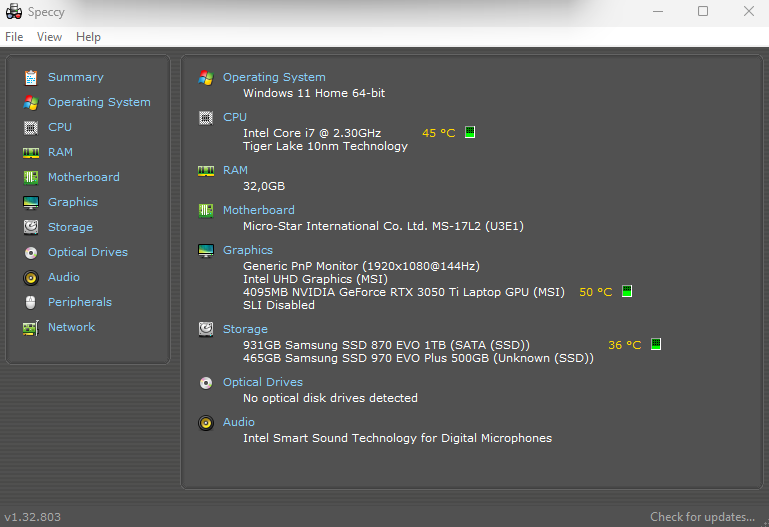The image size is (769, 527).
Task: Maximize the Speccy window
Action: (x=703, y=11)
